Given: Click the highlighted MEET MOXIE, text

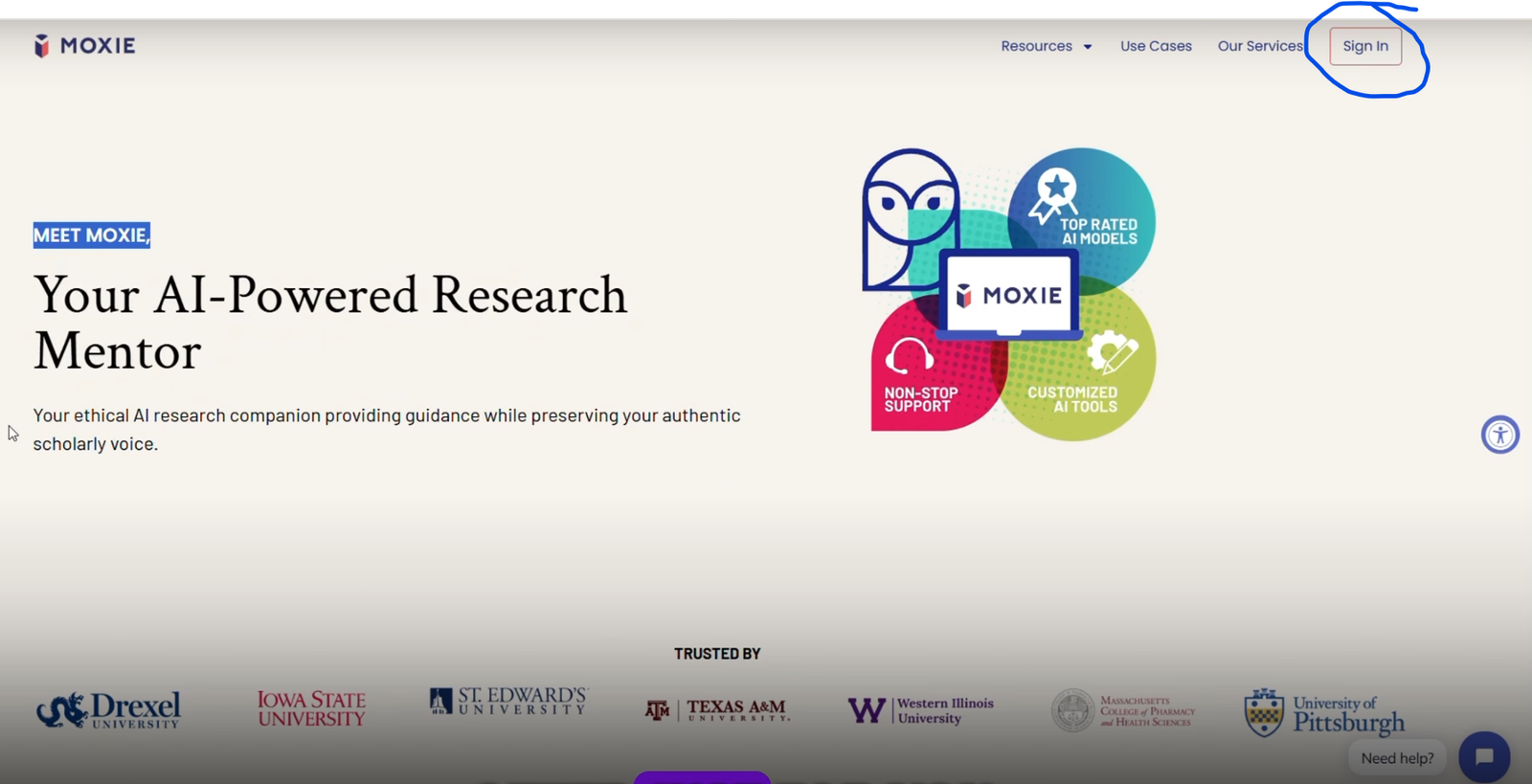Looking at the screenshot, I should (x=92, y=235).
